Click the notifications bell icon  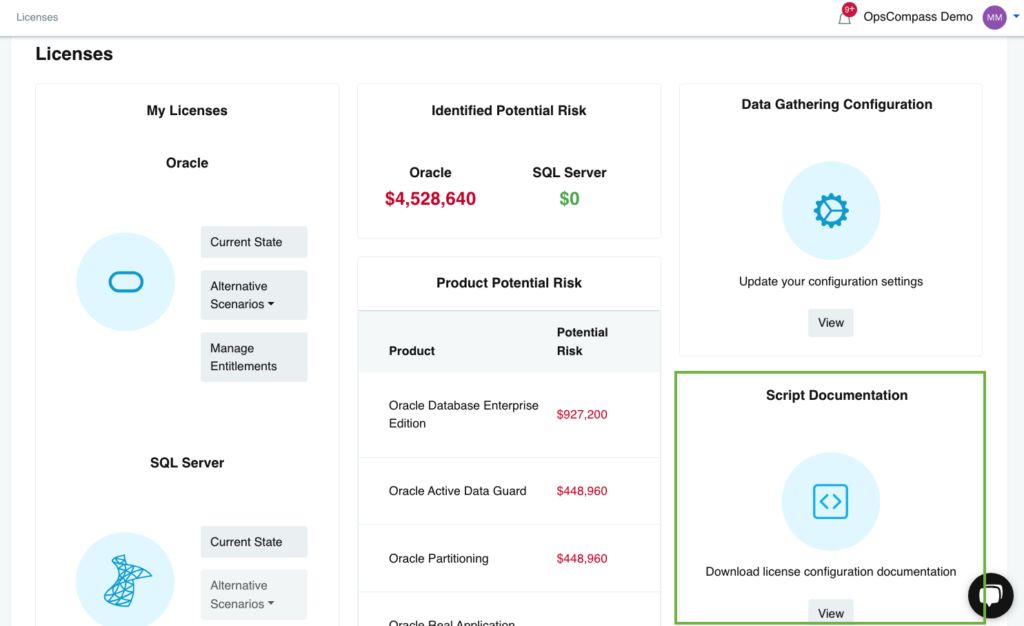tap(845, 17)
